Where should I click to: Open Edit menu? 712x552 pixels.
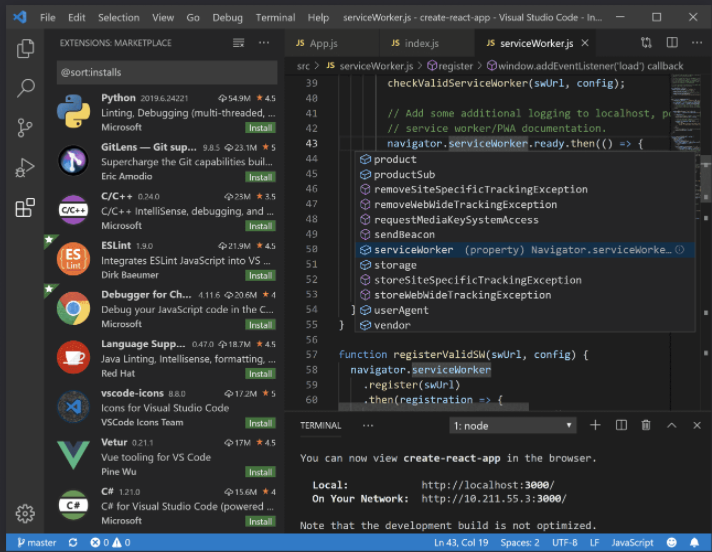coord(77,18)
